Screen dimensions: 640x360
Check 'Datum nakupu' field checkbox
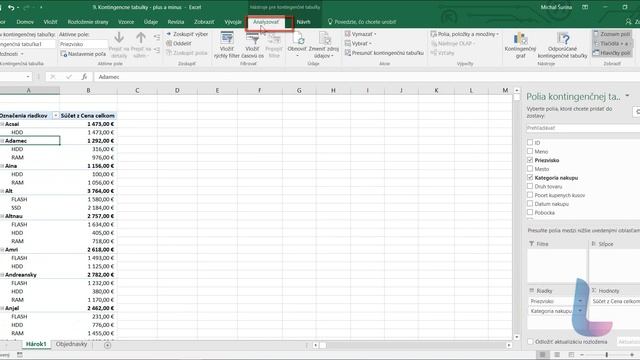(530, 204)
